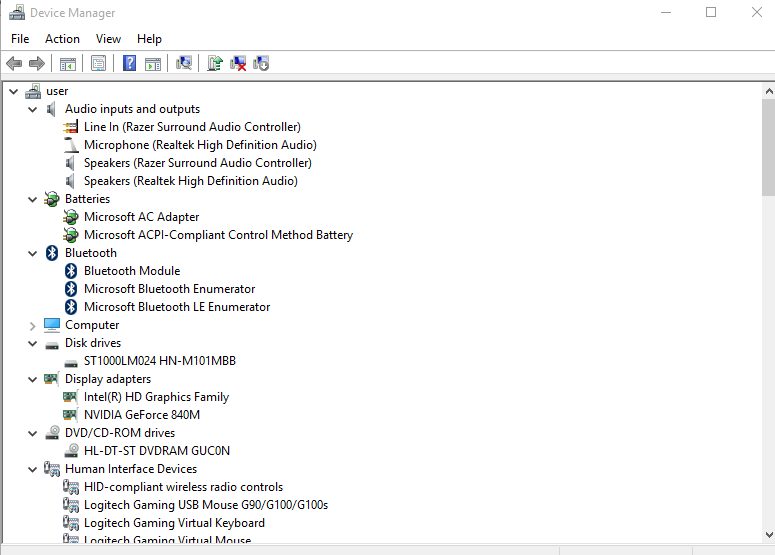Click the Audio inputs and outputs speaker icon
Screen dimensions: 775x555
pyautogui.click(x=50, y=109)
